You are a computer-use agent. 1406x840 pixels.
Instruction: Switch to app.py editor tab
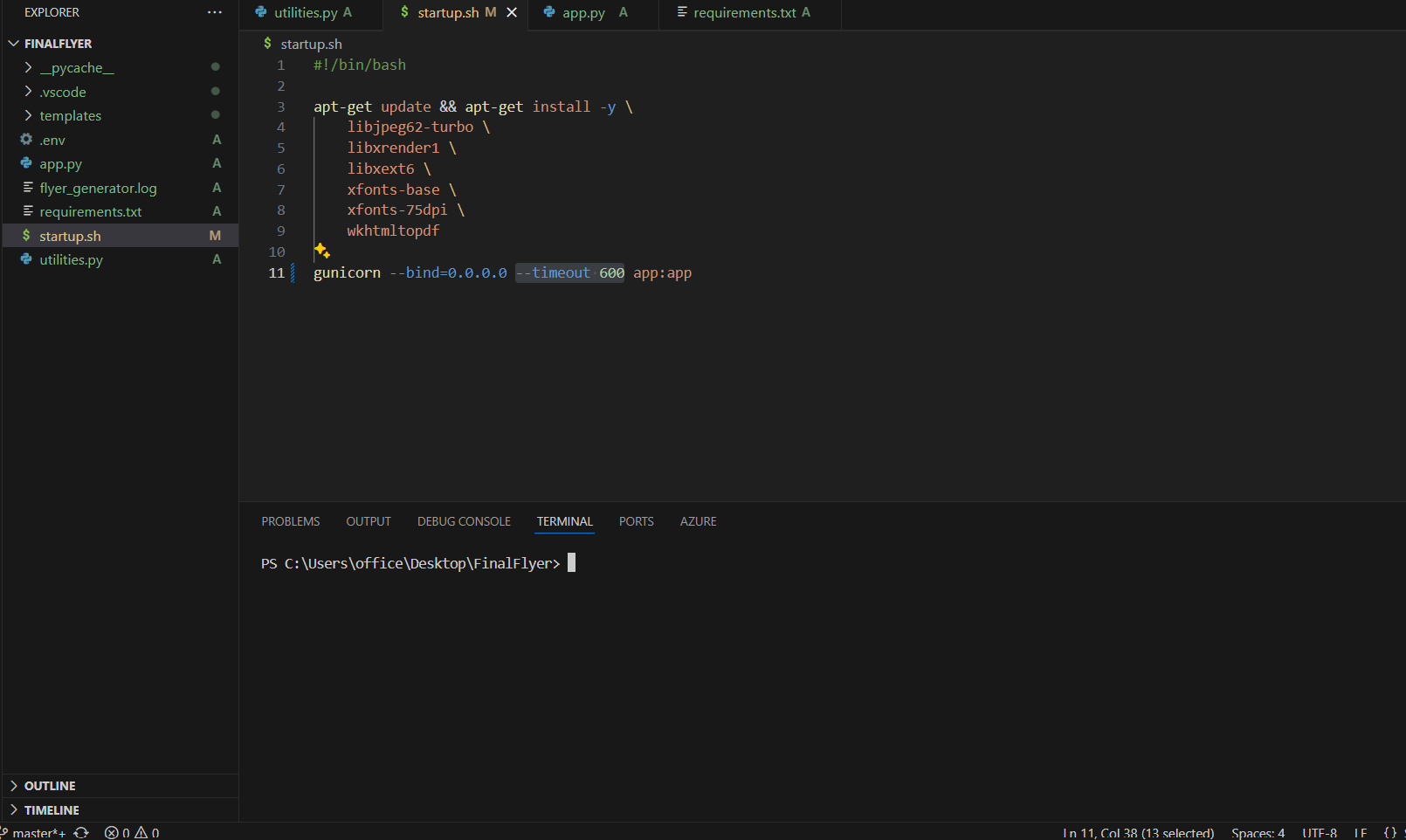pyautogui.click(x=594, y=12)
